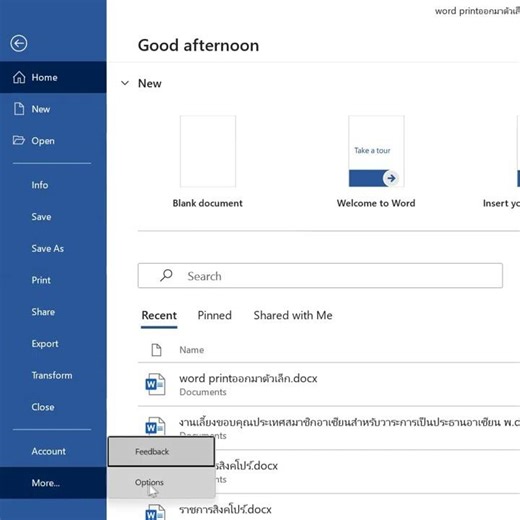Open the Welcome to Word template

pos(376,151)
